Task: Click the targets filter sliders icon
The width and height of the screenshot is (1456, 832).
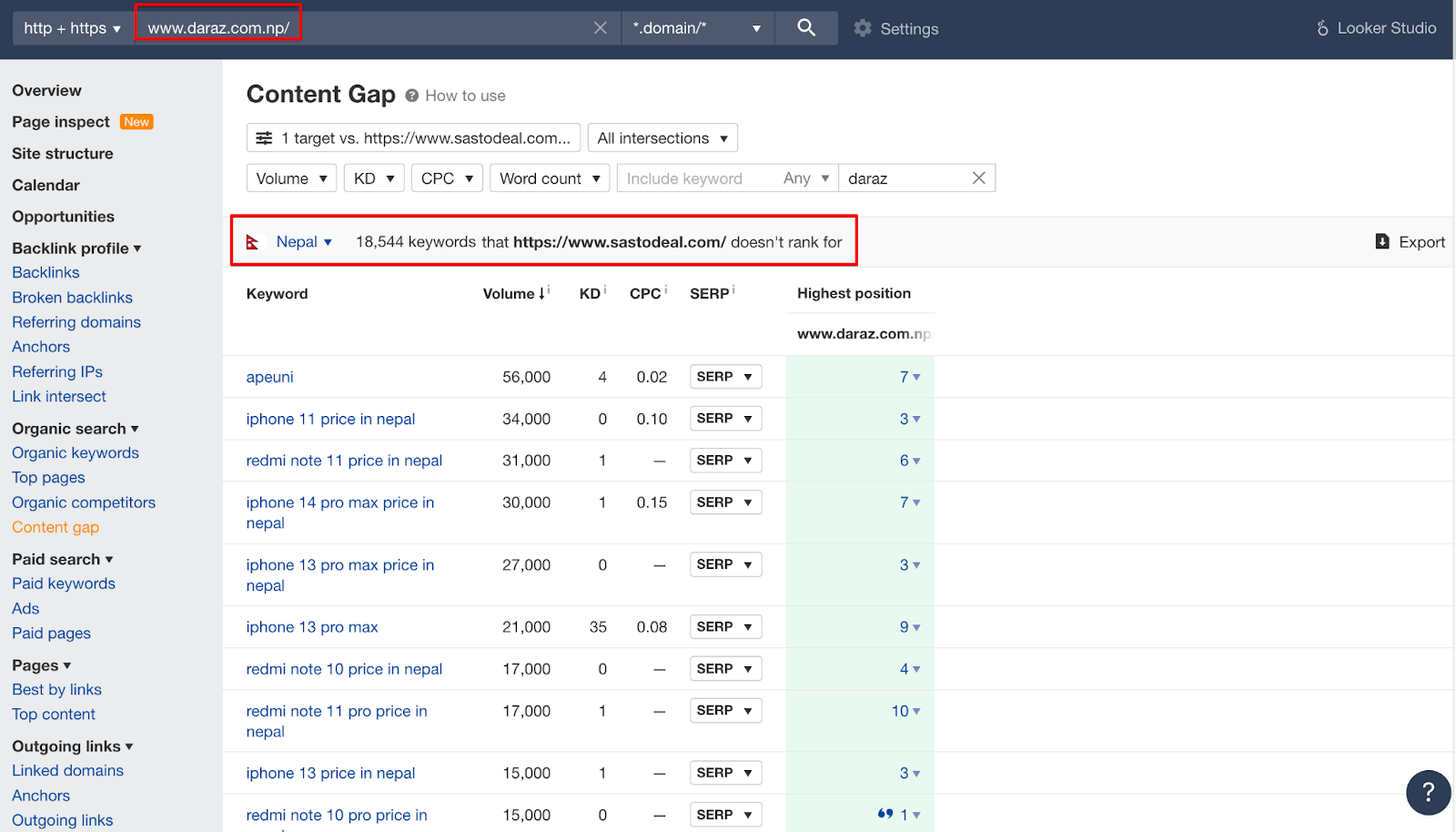Action: pos(264,138)
